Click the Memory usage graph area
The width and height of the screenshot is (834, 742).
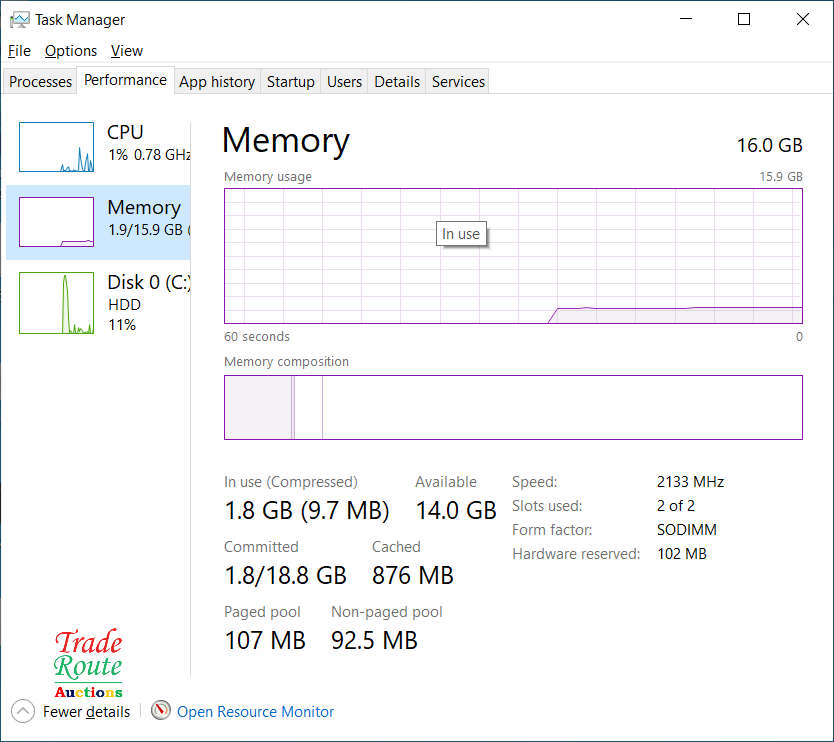coord(513,256)
